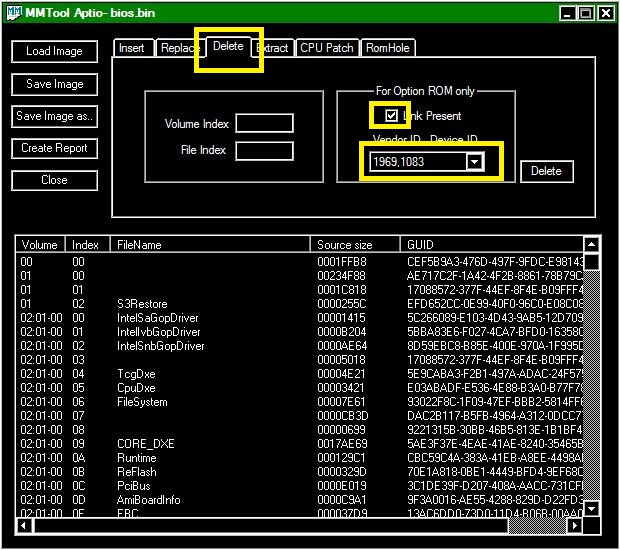Screen dimensions: 620x550
Task: Switch to the Replace tab
Action: [x=180, y=48]
